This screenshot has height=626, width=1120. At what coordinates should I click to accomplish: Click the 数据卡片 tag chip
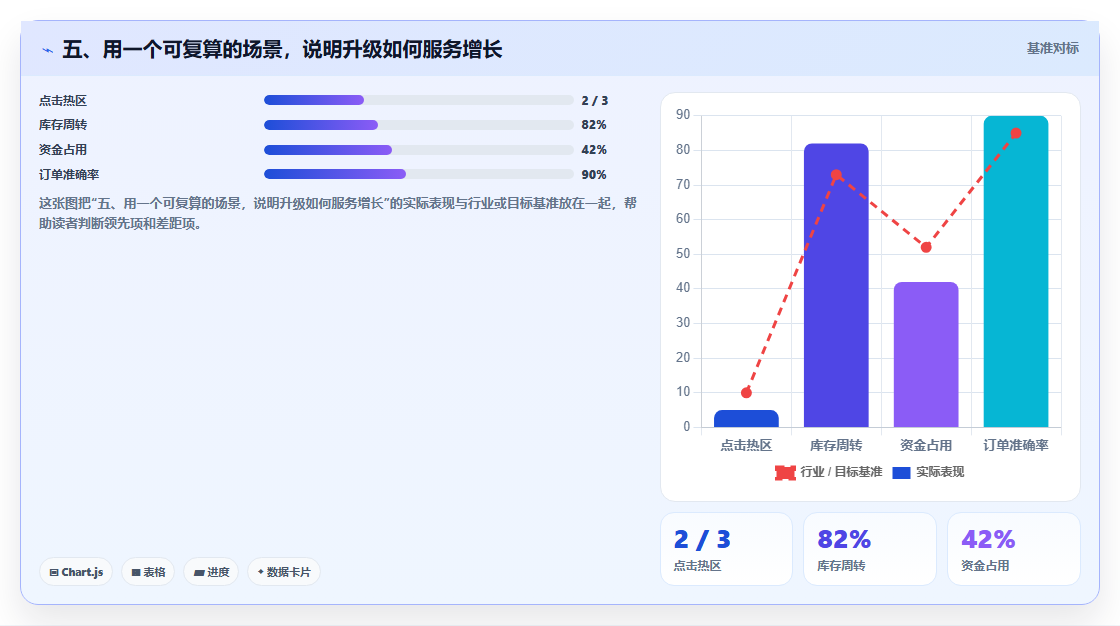pos(284,572)
